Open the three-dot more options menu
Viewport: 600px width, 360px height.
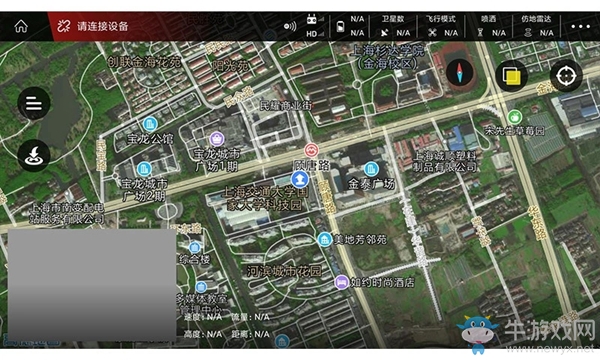click(x=580, y=26)
